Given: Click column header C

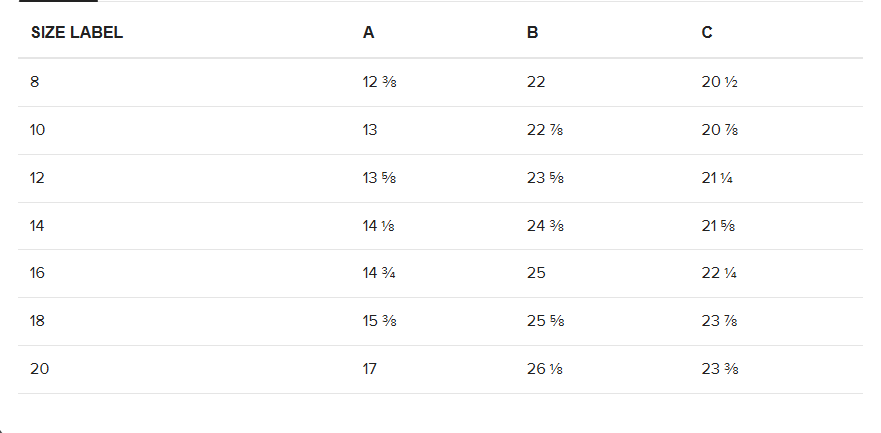Looking at the screenshot, I should pyautogui.click(x=707, y=33).
